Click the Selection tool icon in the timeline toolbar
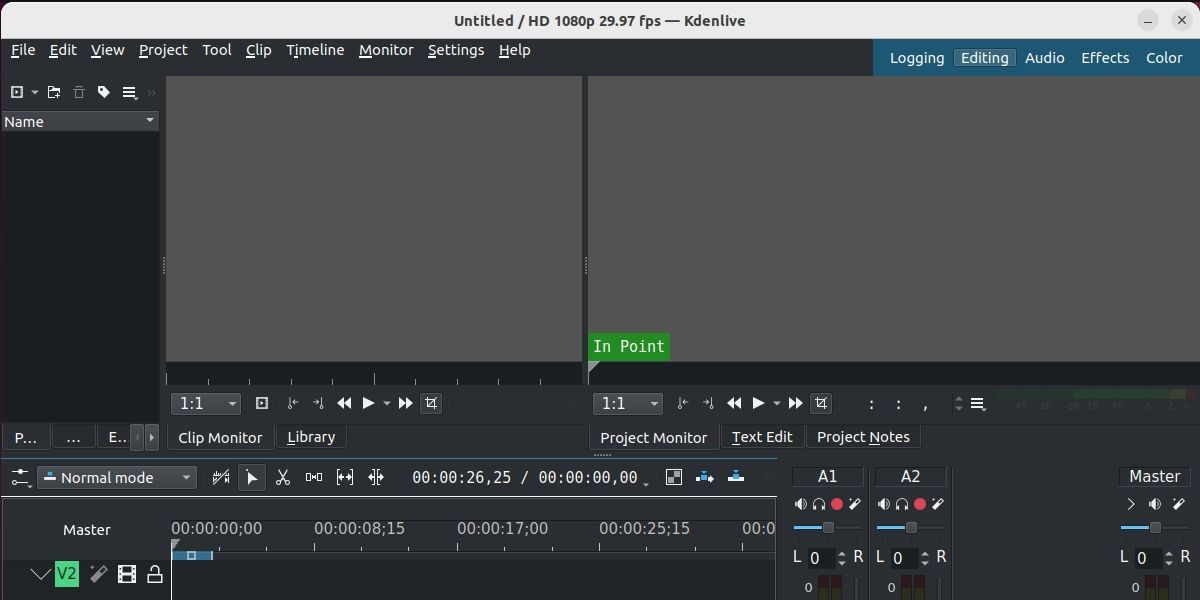The height and width of the screenshot is (600, 1200). click(x=252, y=477)
